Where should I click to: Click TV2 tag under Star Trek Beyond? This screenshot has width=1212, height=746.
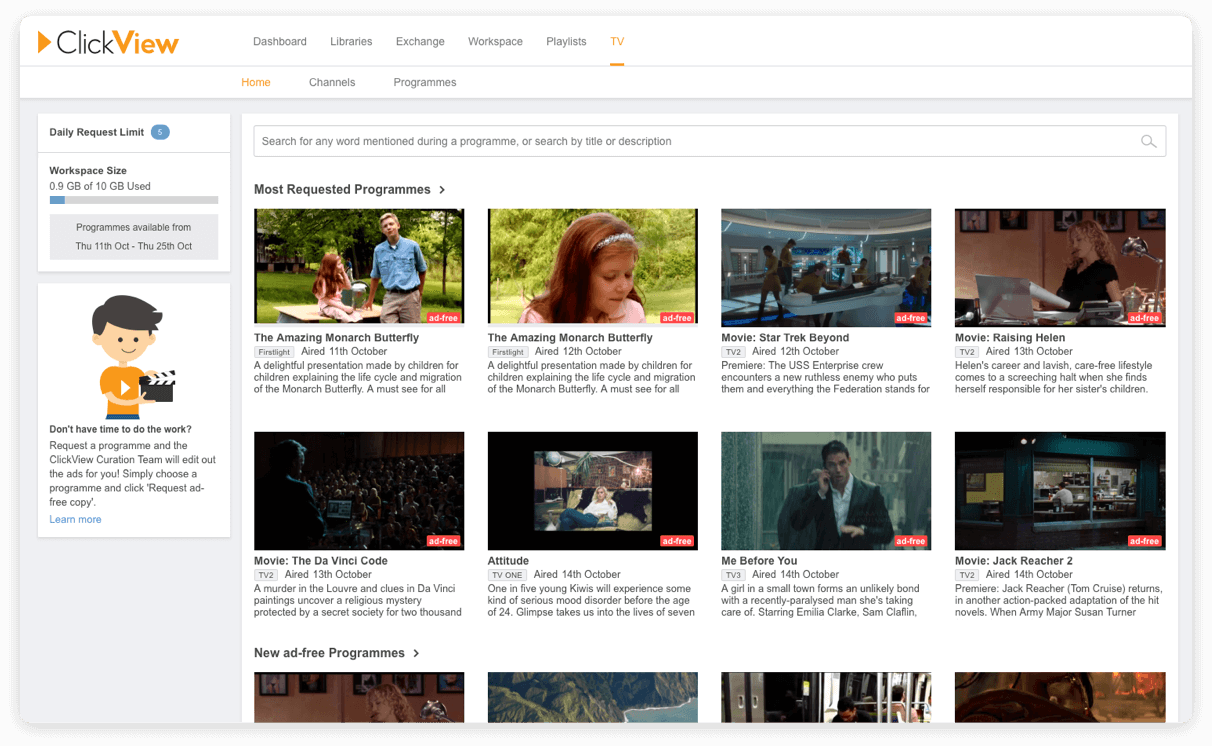pyautogui.click(x=733, y=352)
